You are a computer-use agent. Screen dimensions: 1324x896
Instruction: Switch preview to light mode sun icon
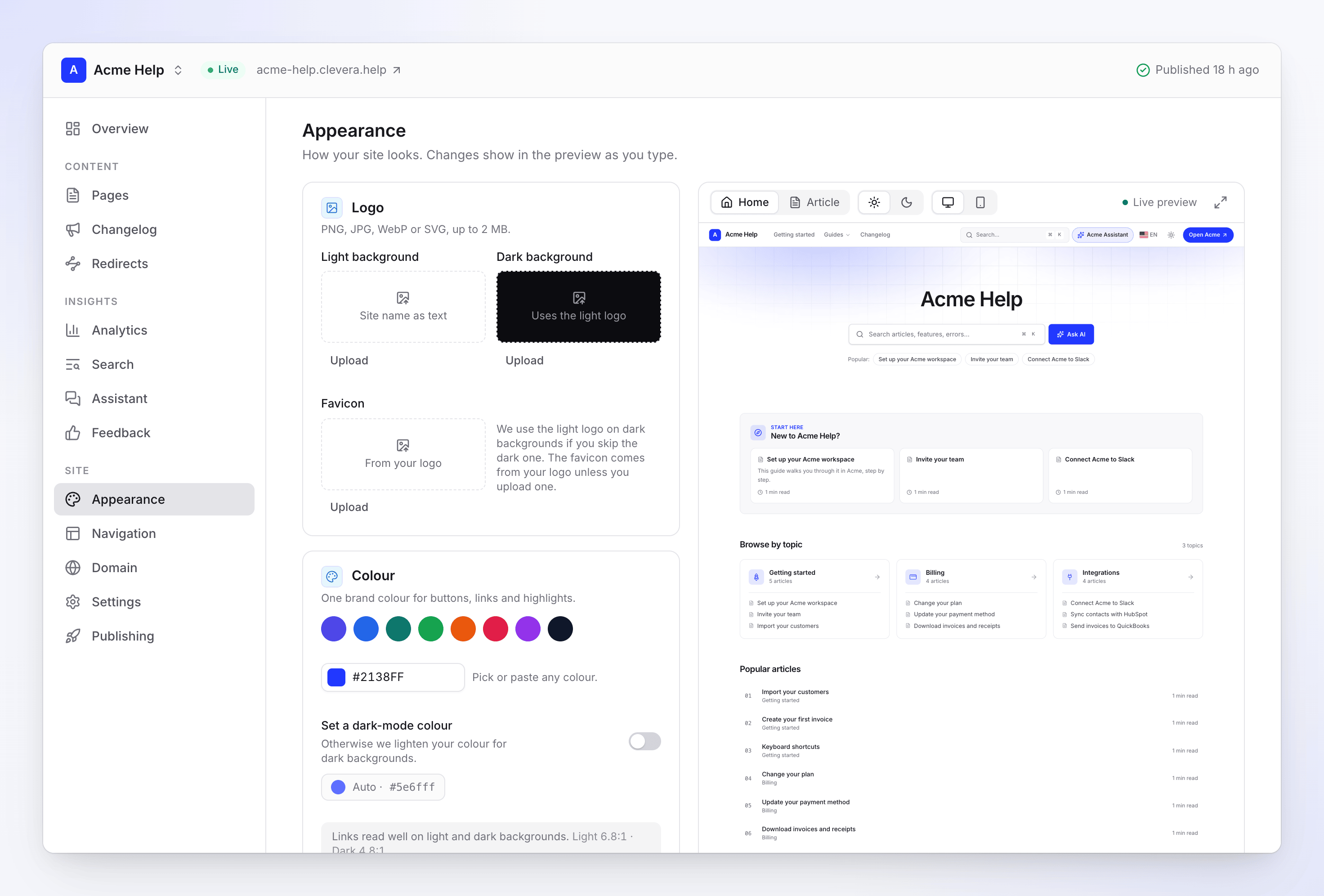coord(874,202)
